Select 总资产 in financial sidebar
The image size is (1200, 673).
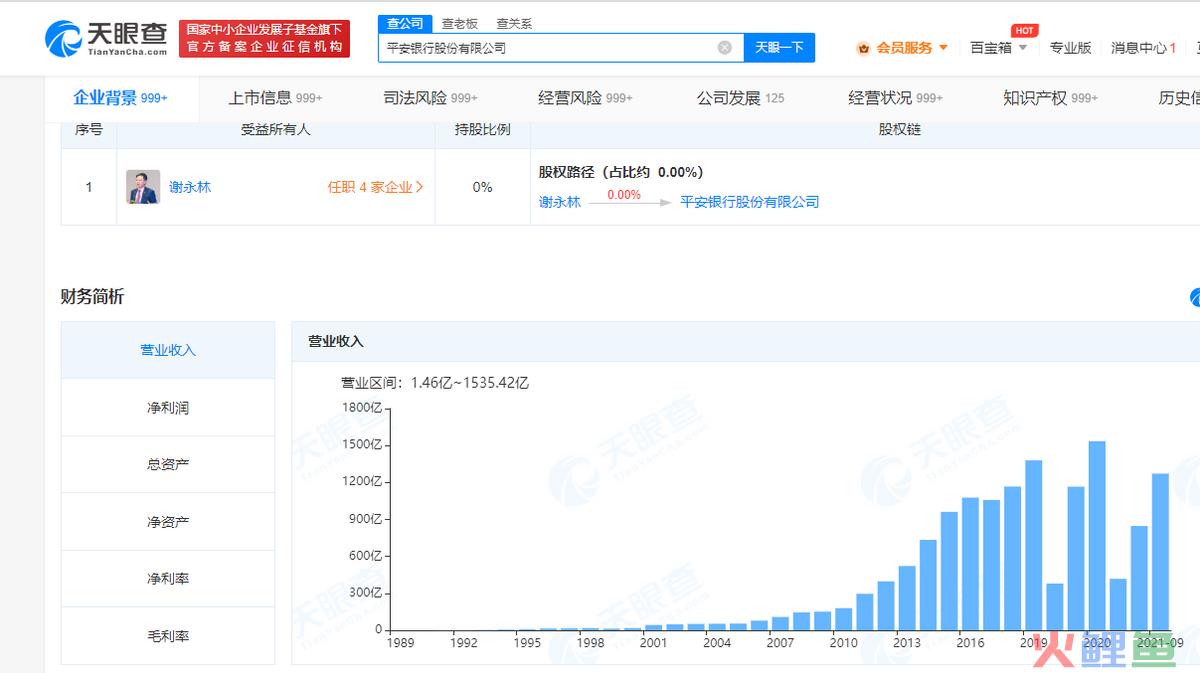168,464
